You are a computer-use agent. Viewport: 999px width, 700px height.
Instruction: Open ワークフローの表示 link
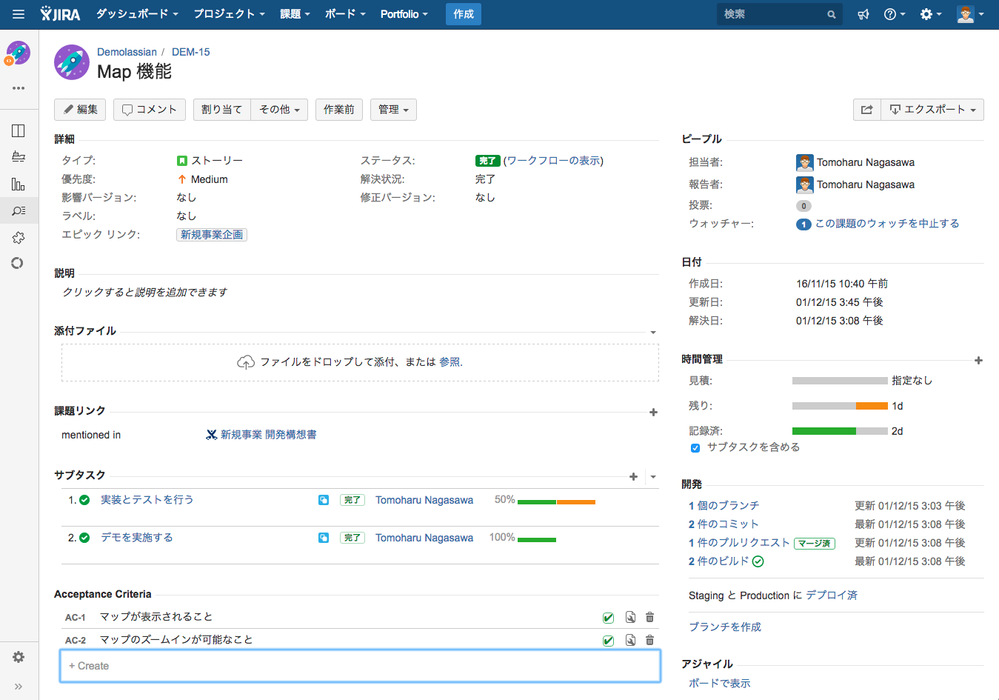click(x=553, y=161)
